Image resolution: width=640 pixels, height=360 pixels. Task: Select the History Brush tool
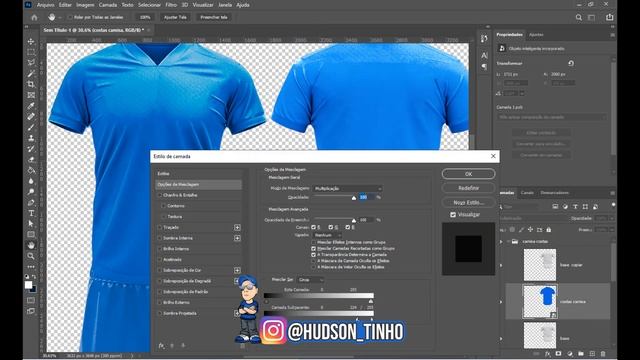[31, 149]
